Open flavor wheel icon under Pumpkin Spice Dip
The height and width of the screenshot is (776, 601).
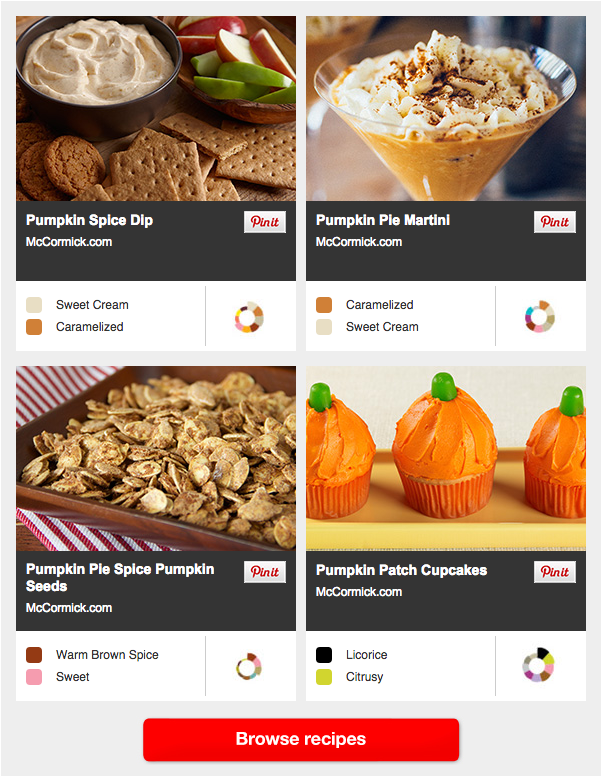click(x=249, y=317)
